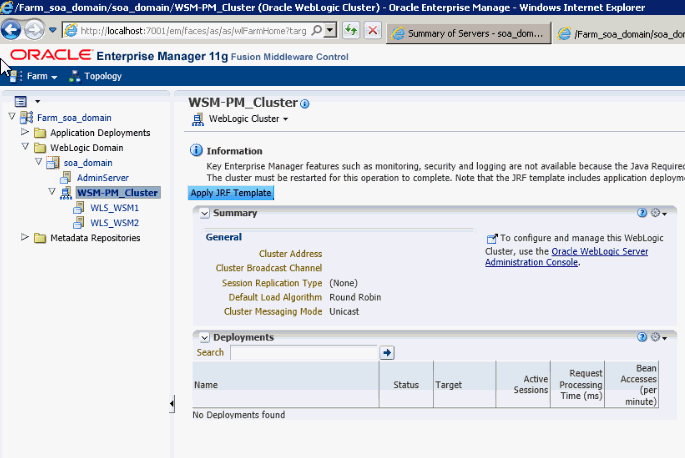Viewport: 685px width, 458px height.
Task: Click the Application Deployments folder icon
Action: [x=40, y=133]
